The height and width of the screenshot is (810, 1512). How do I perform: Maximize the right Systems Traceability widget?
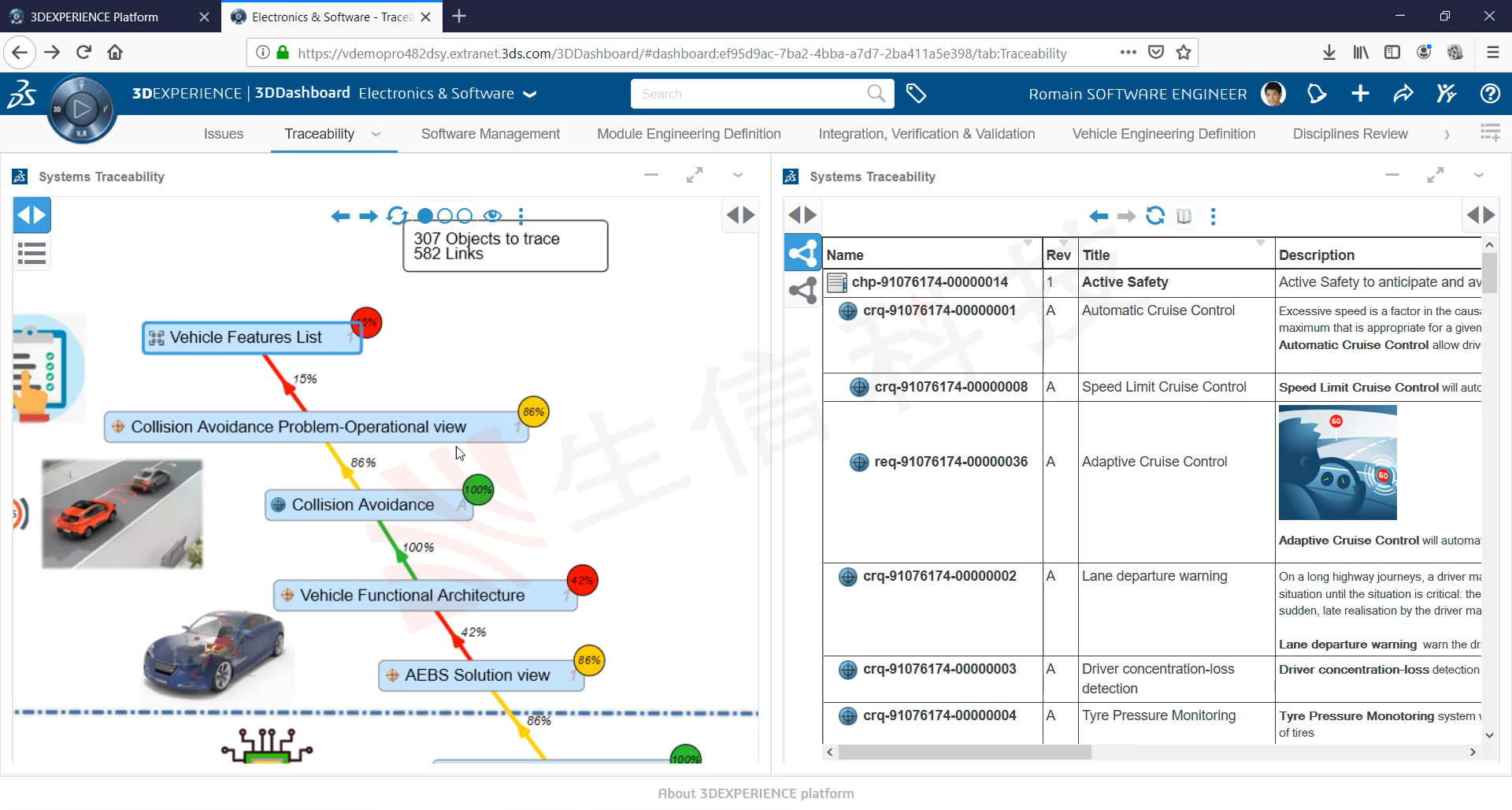pyautogui.click(x=1436, y=175)
